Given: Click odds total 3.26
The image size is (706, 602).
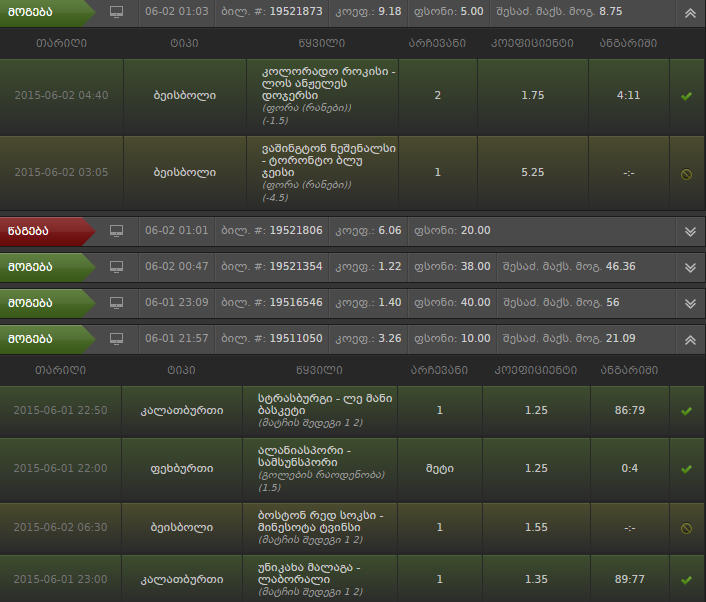Looking at the screenshot, I should (x=389, y=339).
